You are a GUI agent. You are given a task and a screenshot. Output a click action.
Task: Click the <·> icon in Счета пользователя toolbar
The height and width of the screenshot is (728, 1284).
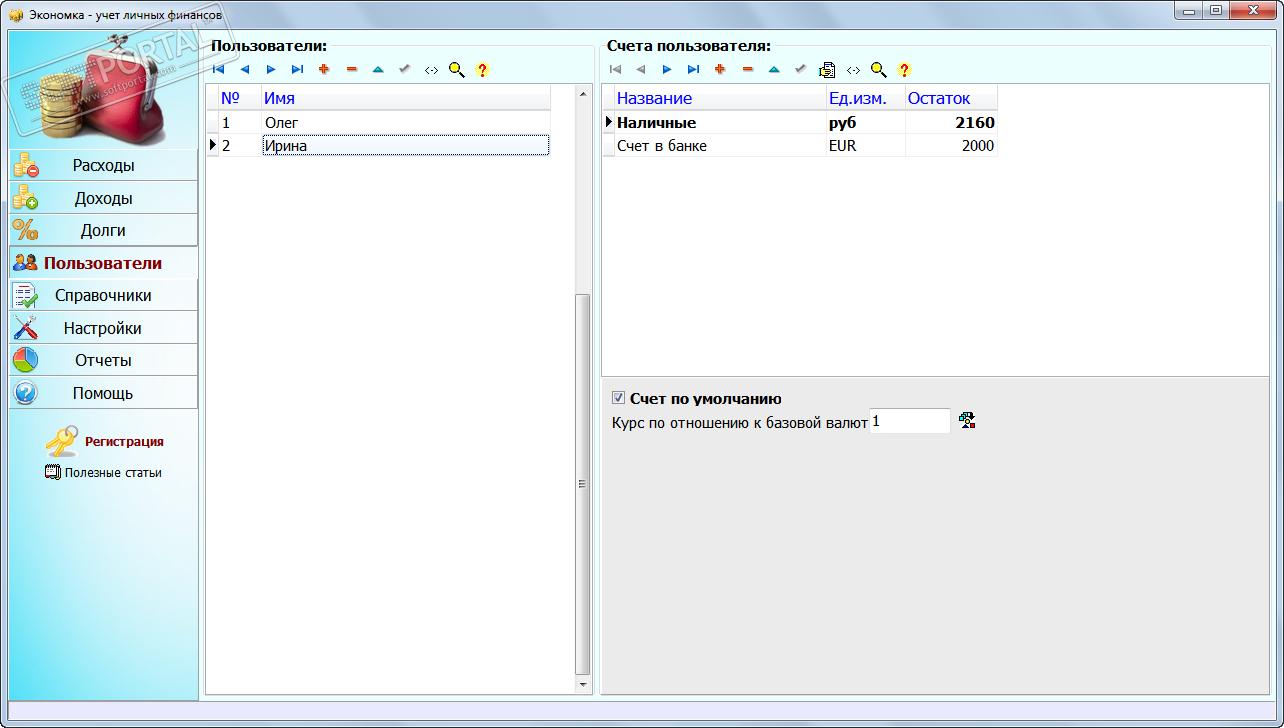(853, 70)
